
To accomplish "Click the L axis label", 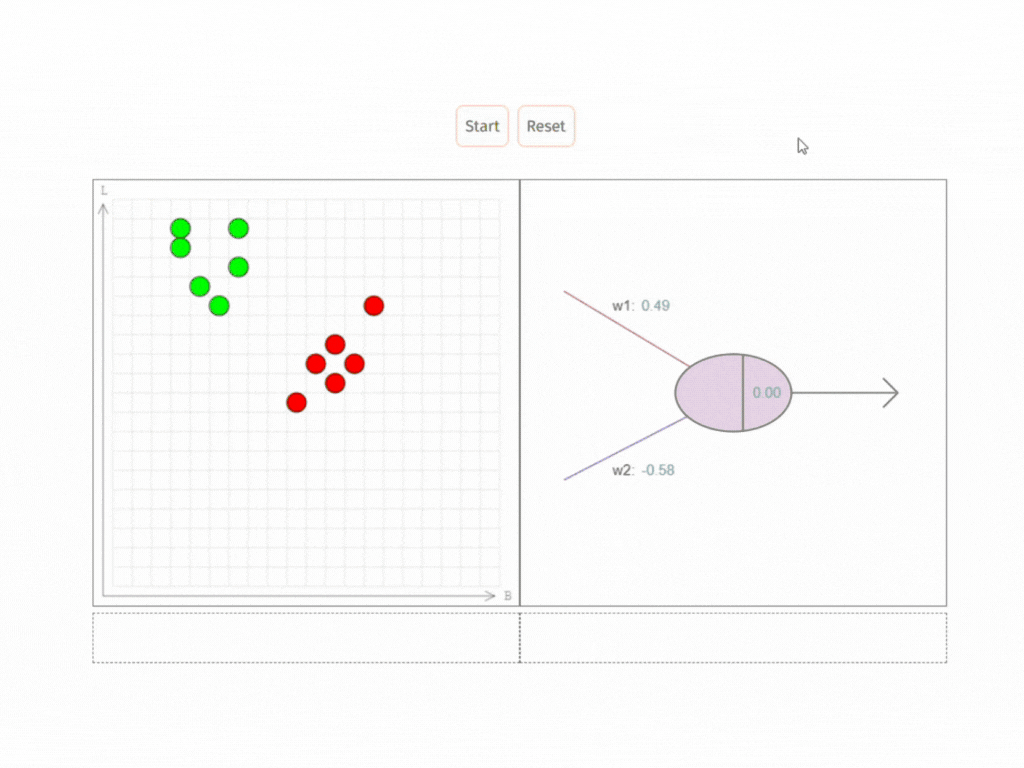I will [103, 190].
